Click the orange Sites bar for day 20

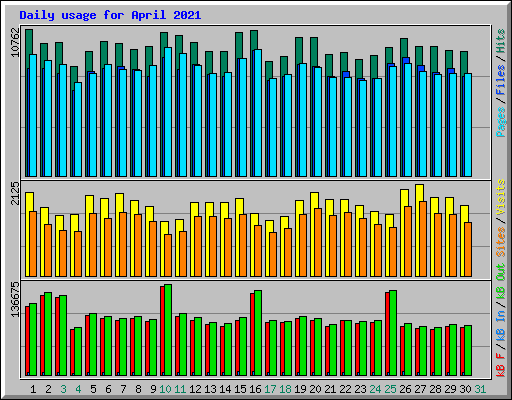[x=318, y=242]
